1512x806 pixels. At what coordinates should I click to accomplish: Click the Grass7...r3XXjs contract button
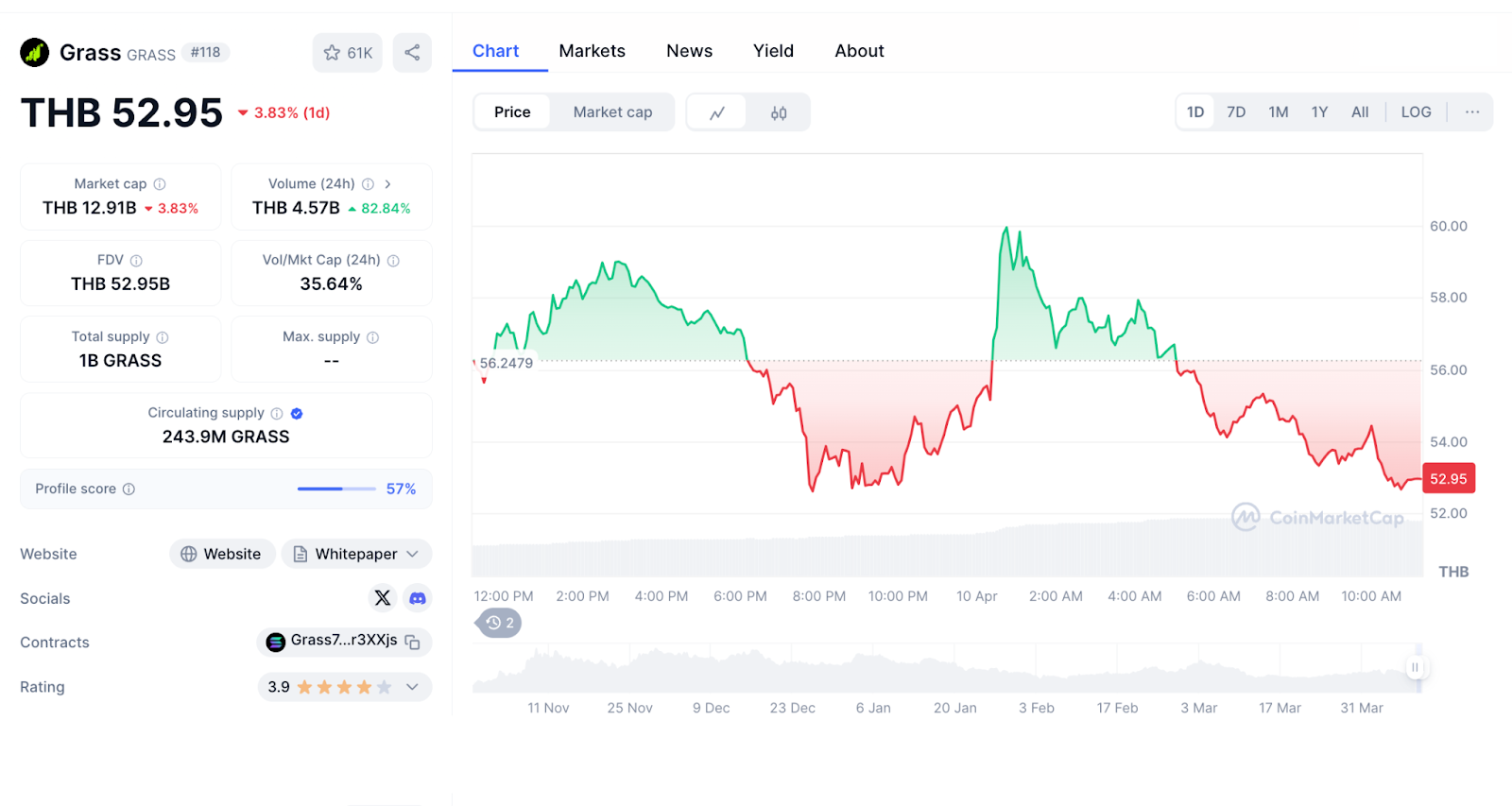[x=344, y=643]
